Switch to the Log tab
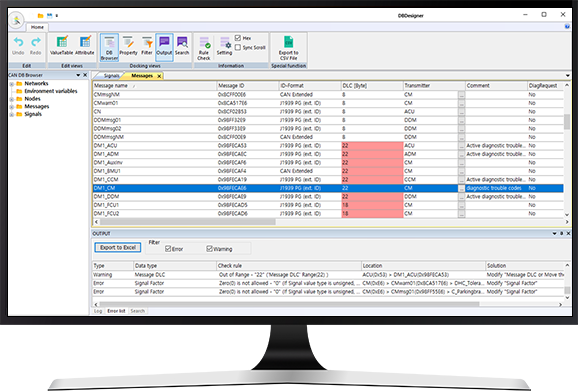Viewport: 578px width, 391px height. point(98,311)
